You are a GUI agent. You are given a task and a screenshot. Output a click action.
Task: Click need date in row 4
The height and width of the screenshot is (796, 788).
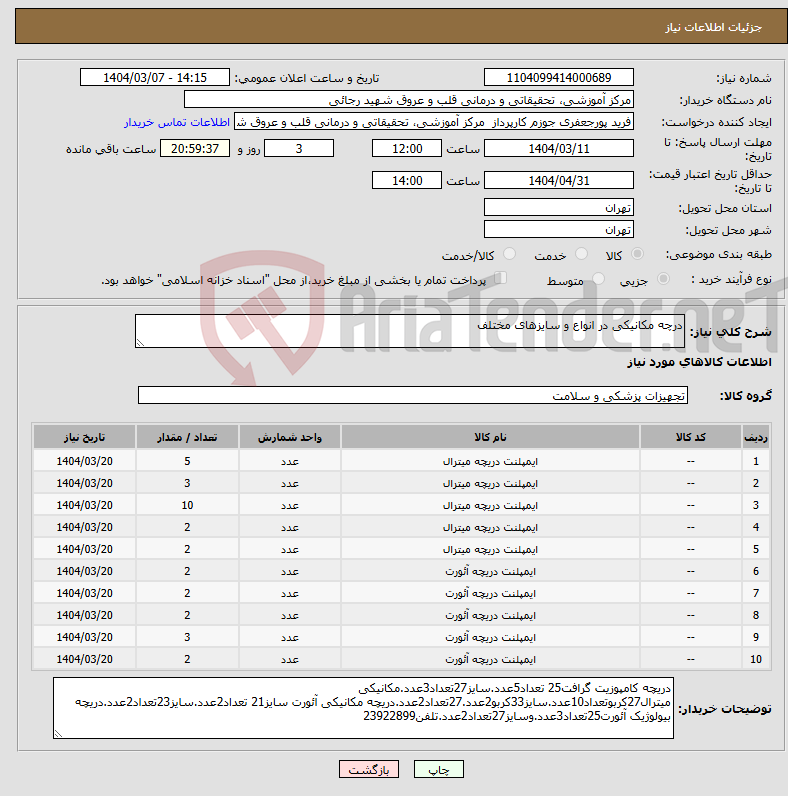84,527
